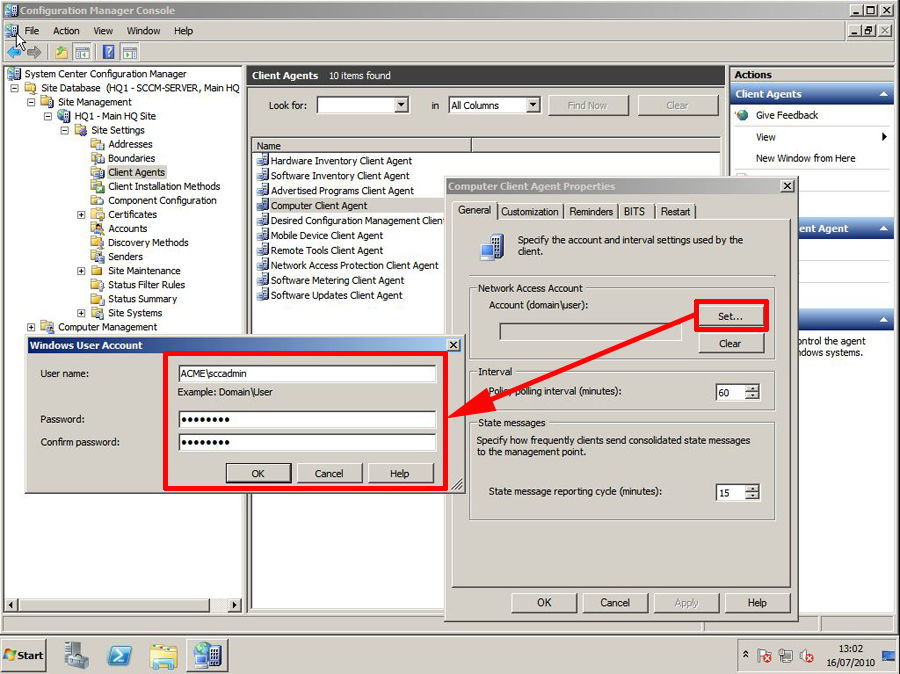Expand the Certificates tree node
The image size is (900, 674).
tap(81, 215)
